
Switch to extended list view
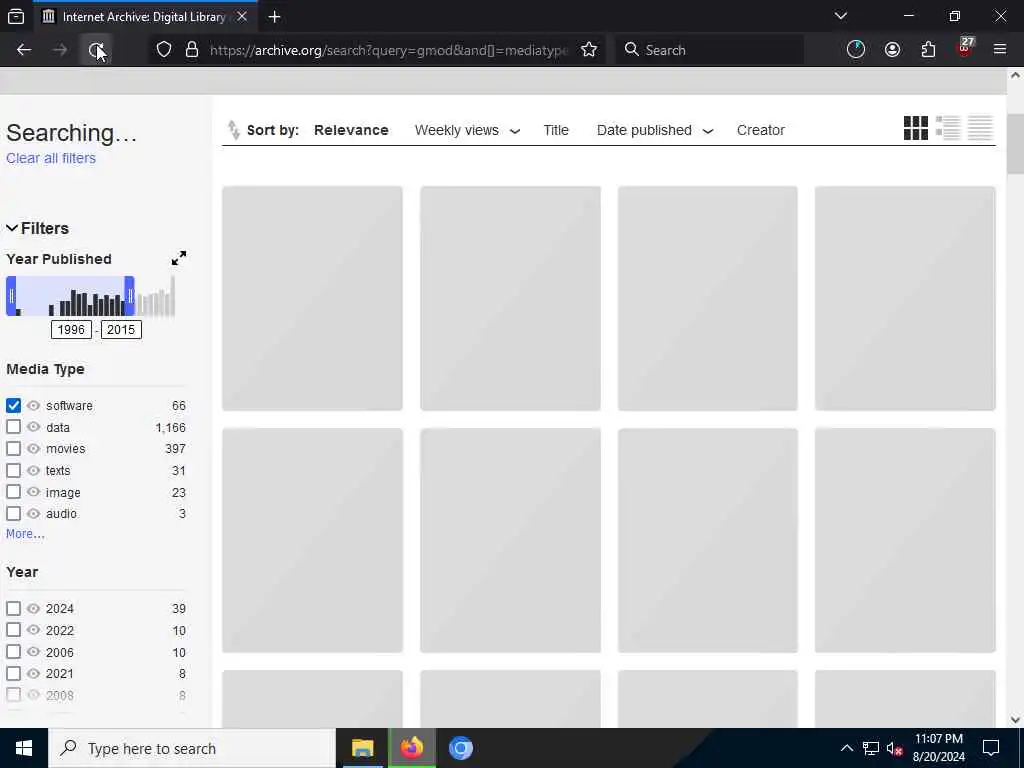(x=948, y=128)
